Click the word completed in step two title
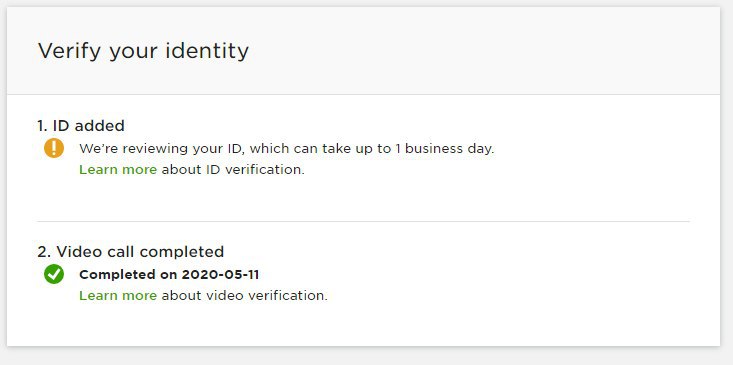 pyautogui.click(x=182, y=251)
